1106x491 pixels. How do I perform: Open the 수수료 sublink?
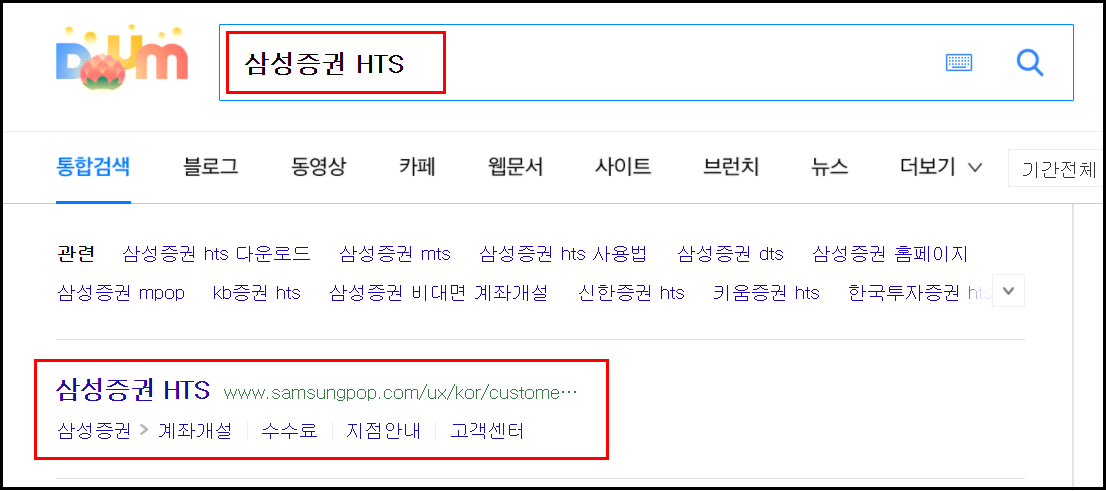[289, 430]
